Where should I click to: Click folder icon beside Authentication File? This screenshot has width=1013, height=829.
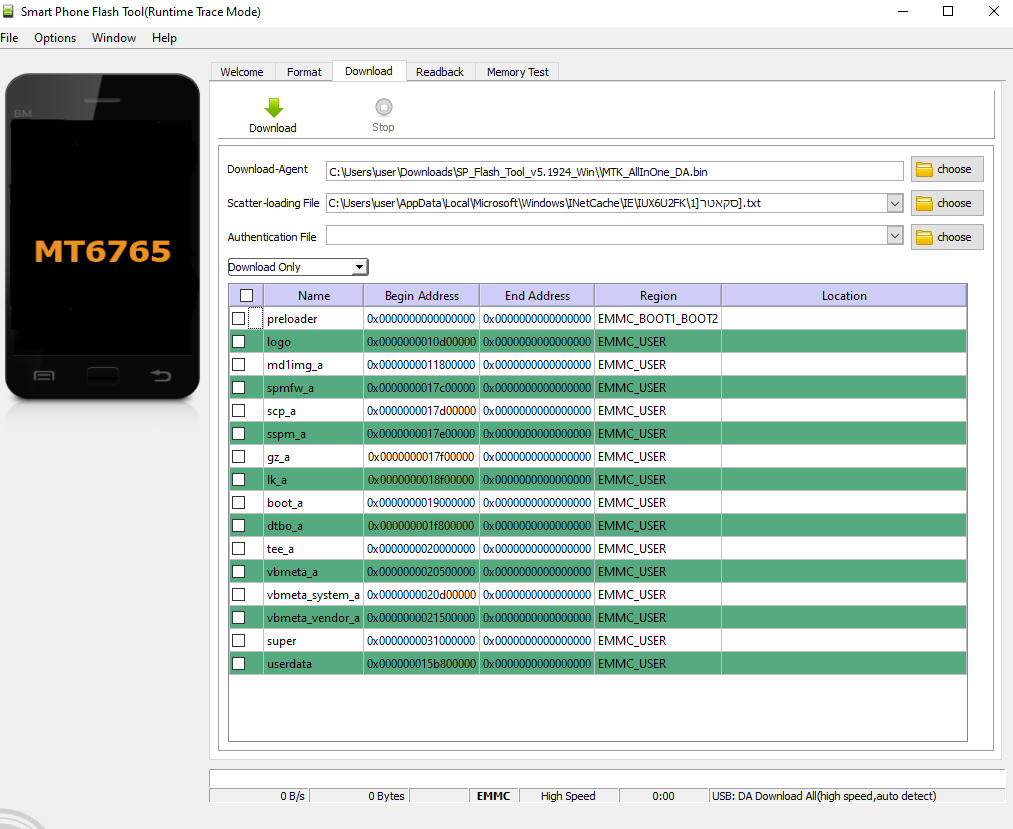click(925, 237)
